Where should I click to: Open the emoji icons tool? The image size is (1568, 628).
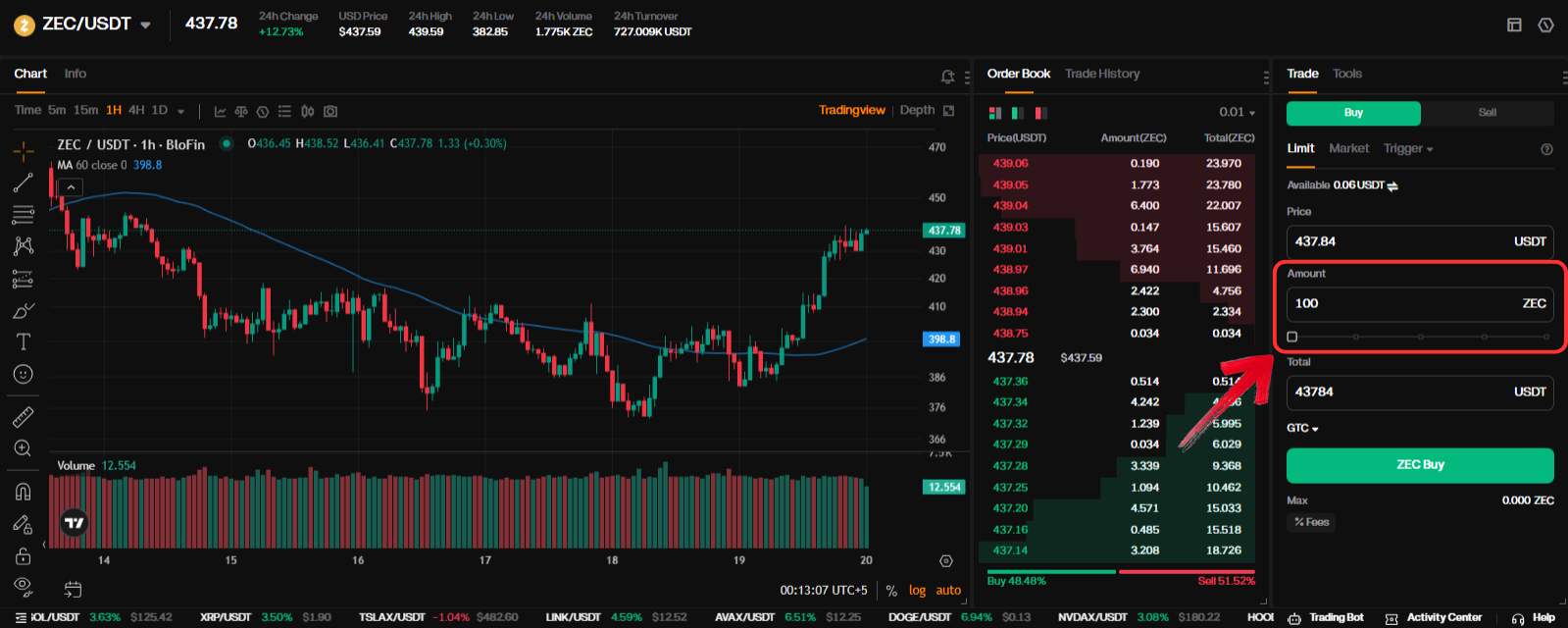(24, 374)
